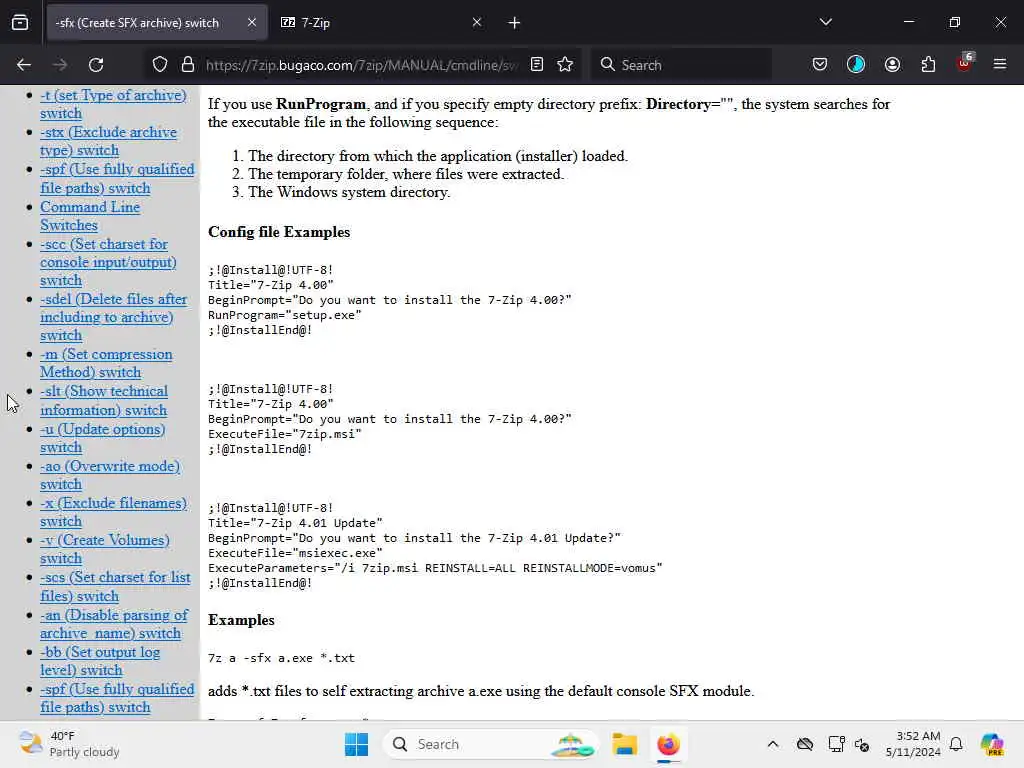Click the Firefox Search box in toolbar
1024x768 pixels.
(x=682, y=65)
